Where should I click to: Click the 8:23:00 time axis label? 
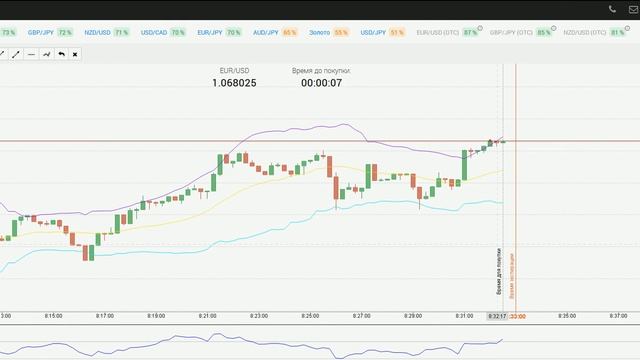pyautogui.click(x=259, y=316)
